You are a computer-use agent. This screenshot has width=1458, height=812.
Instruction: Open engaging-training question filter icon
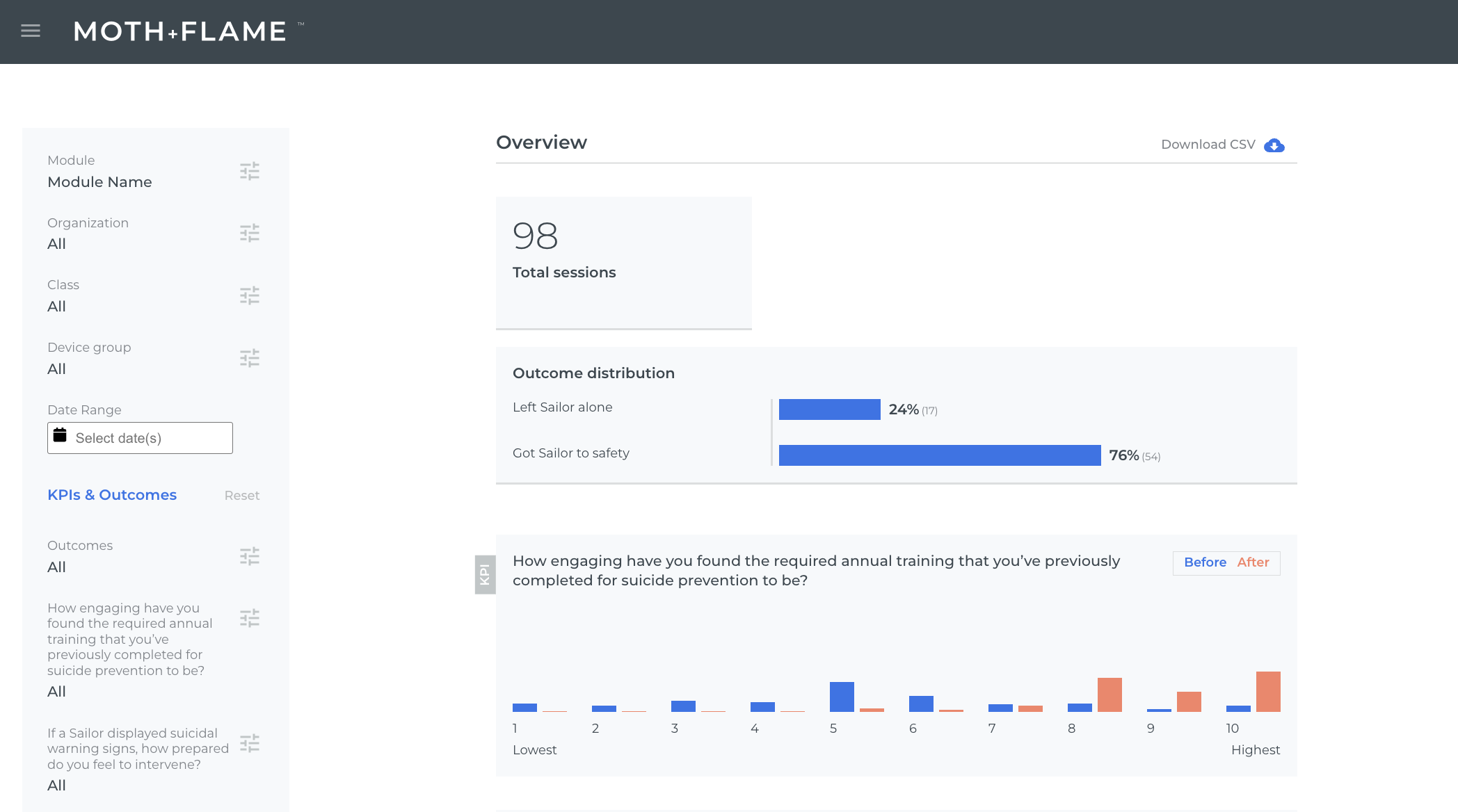point(250,618)
